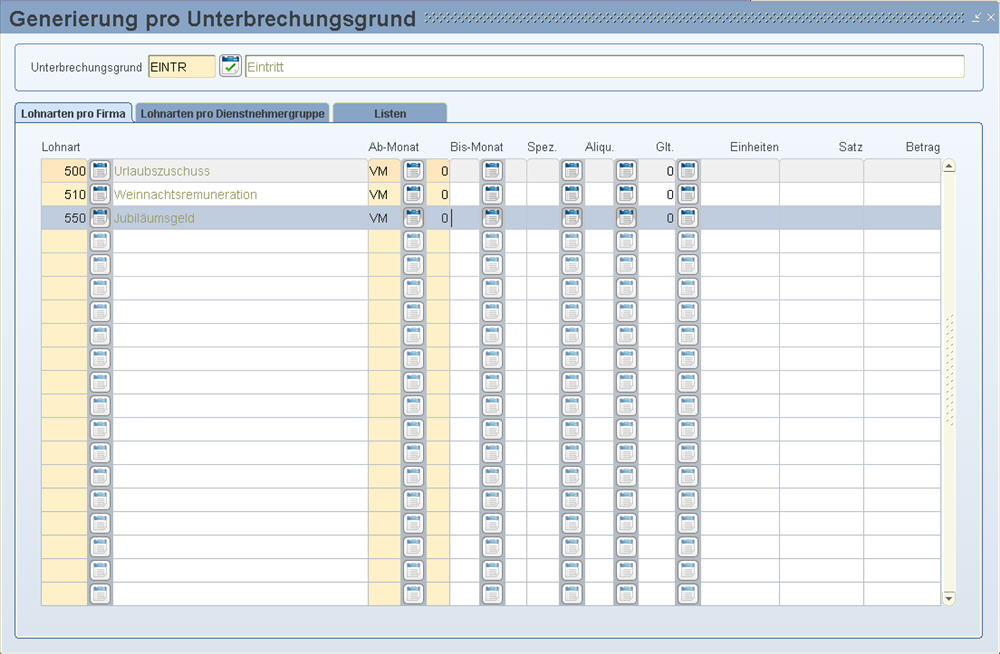Open lookup icon next to Unterbrechungsgrund field
Image resolution: width=1000 pixels, height=654 pixels.
coord(231,67)
